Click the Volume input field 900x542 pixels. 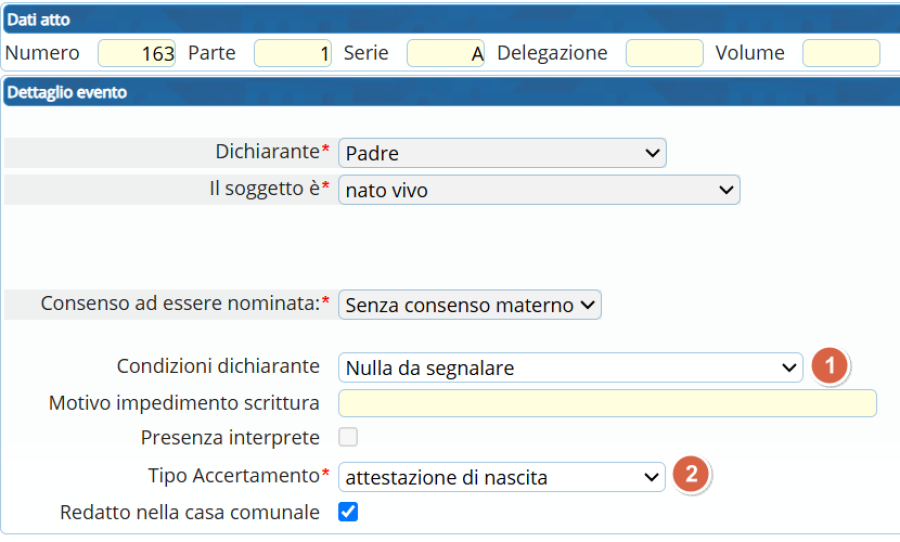[x=841, y=53]
